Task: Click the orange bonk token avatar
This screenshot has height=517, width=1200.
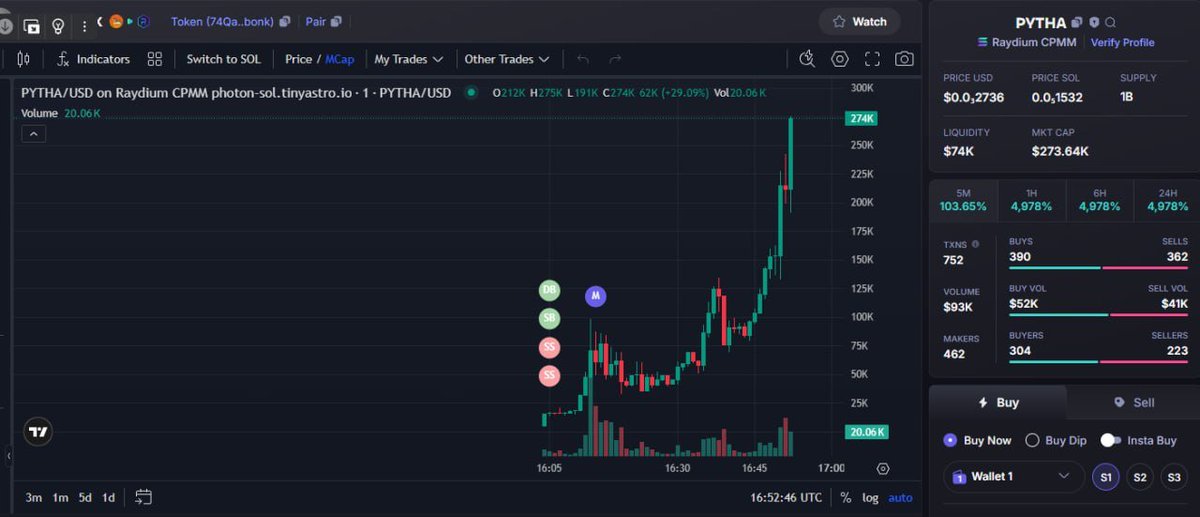Action: (116, 21)
